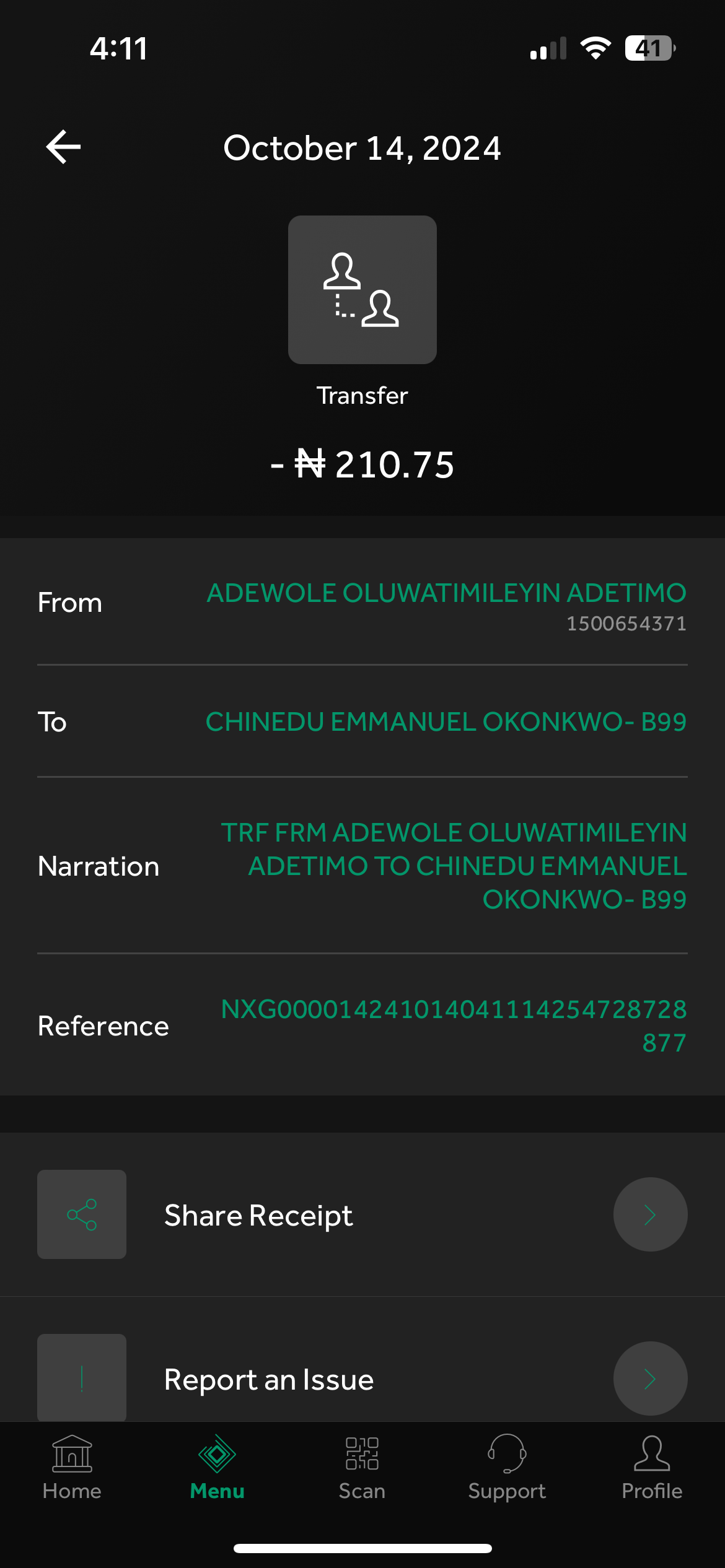Click the Share Receipt label
This screenshot has width=725, height=1568.
(x=258, y=1216)
